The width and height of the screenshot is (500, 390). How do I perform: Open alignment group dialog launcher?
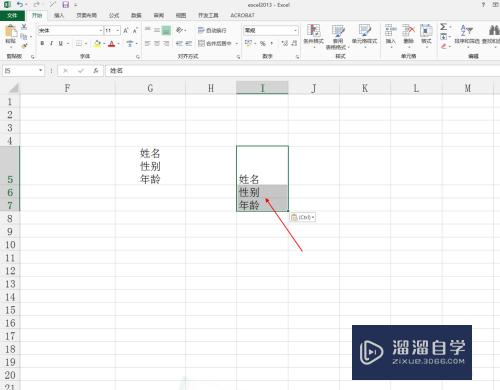tap(238, 57)
